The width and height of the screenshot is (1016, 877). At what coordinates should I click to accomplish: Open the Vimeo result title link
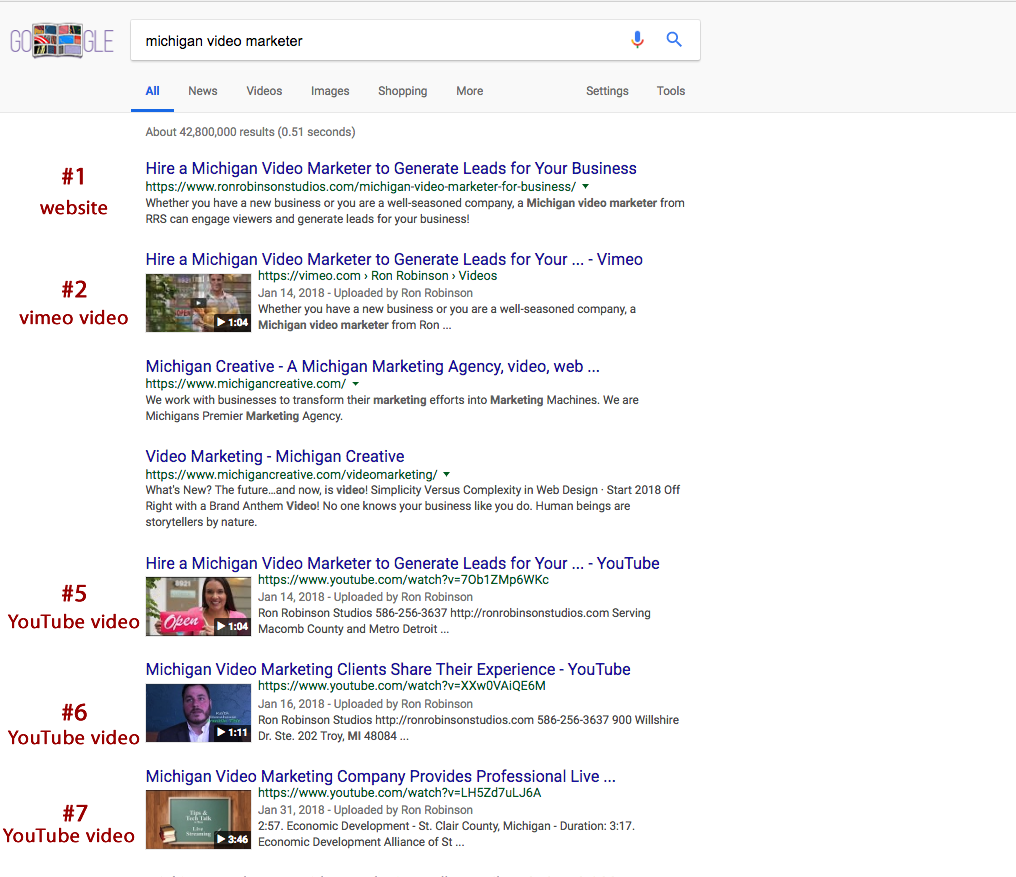[394, 259]
